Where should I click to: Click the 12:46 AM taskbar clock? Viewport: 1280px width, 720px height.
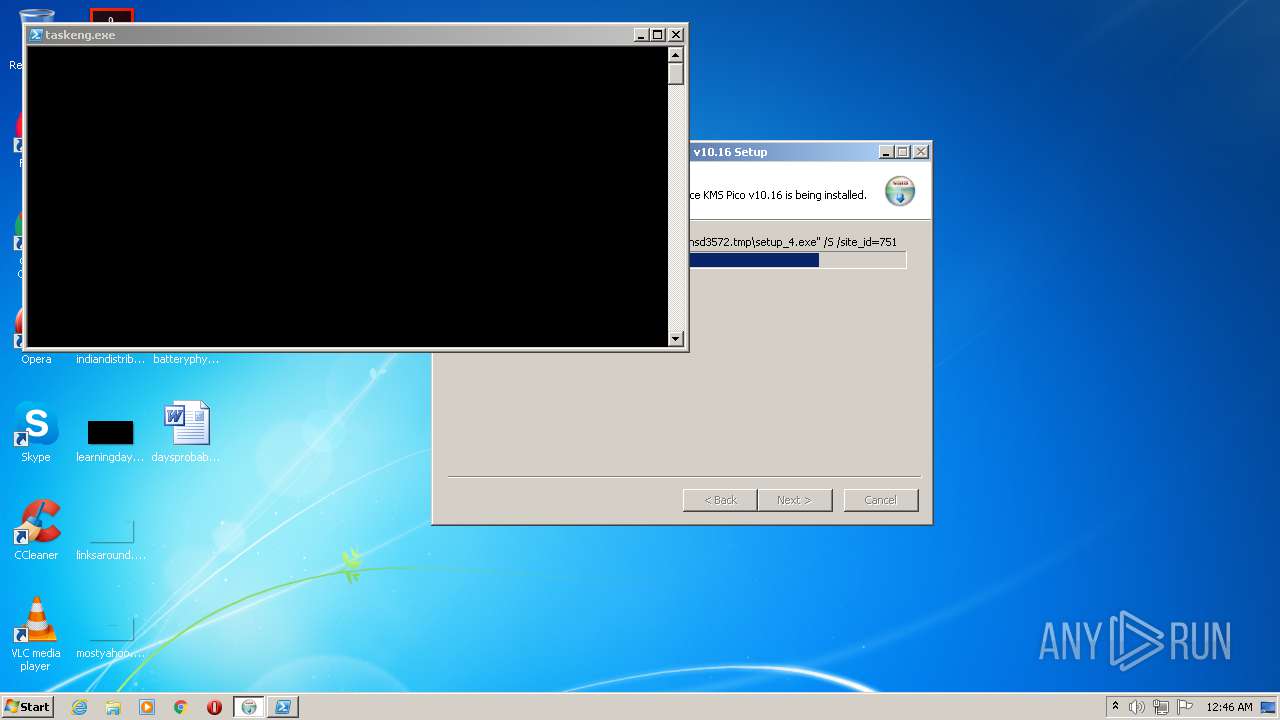[1229, 707]
